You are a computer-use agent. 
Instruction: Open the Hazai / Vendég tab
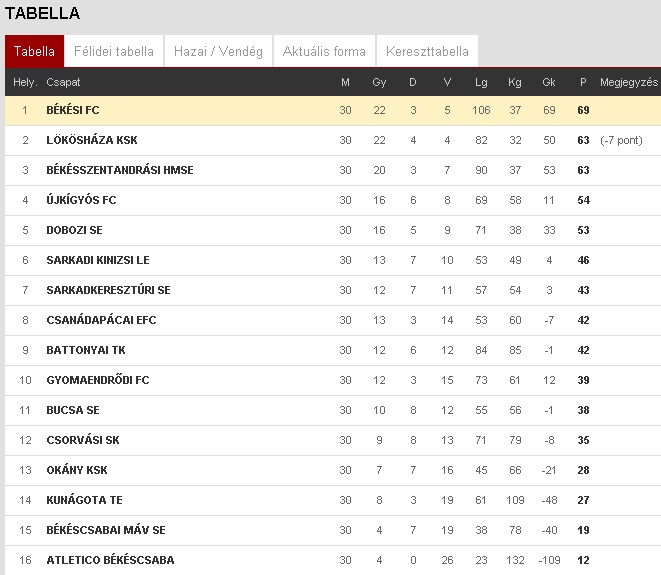point(218,51)
